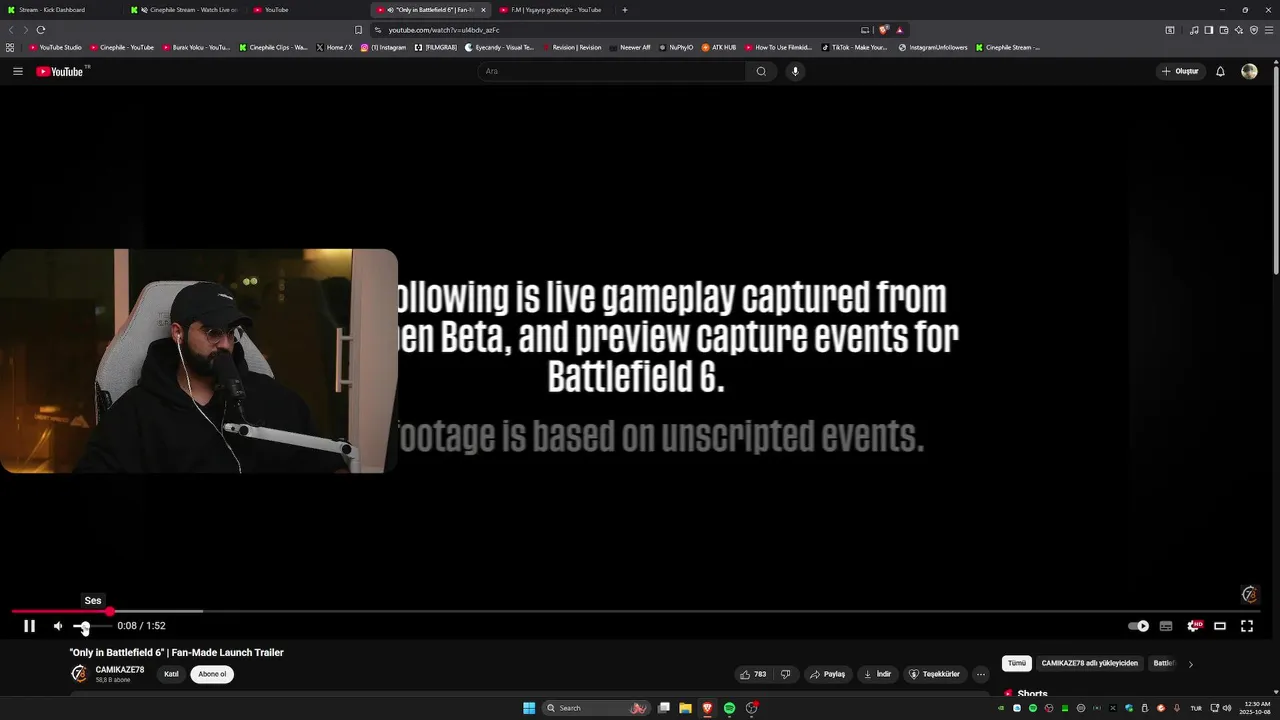Open the Oluştur create menu
Screen dimensions: 1280x720
[1180, 71]
